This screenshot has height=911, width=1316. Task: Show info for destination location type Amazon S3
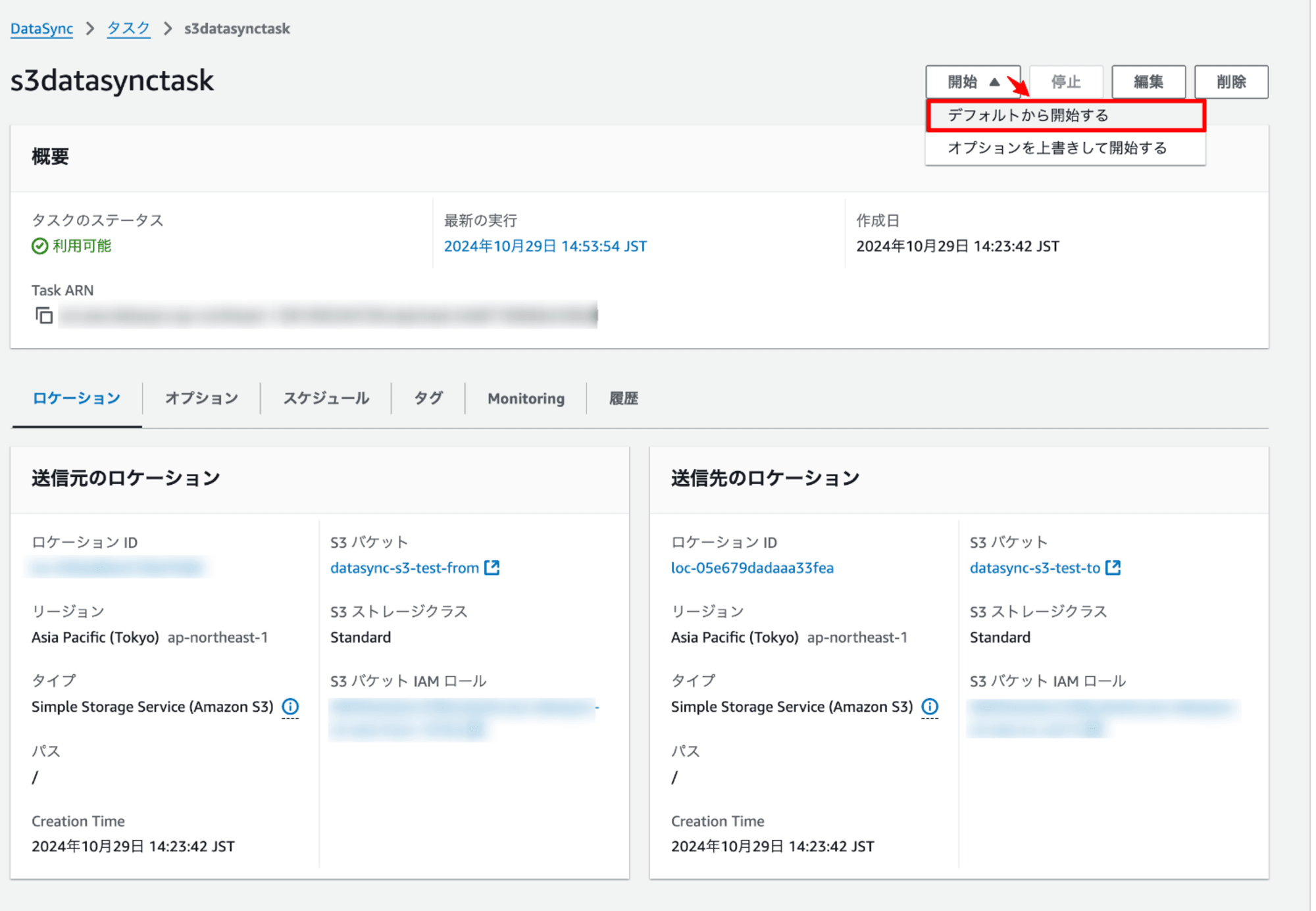(930, 706)
